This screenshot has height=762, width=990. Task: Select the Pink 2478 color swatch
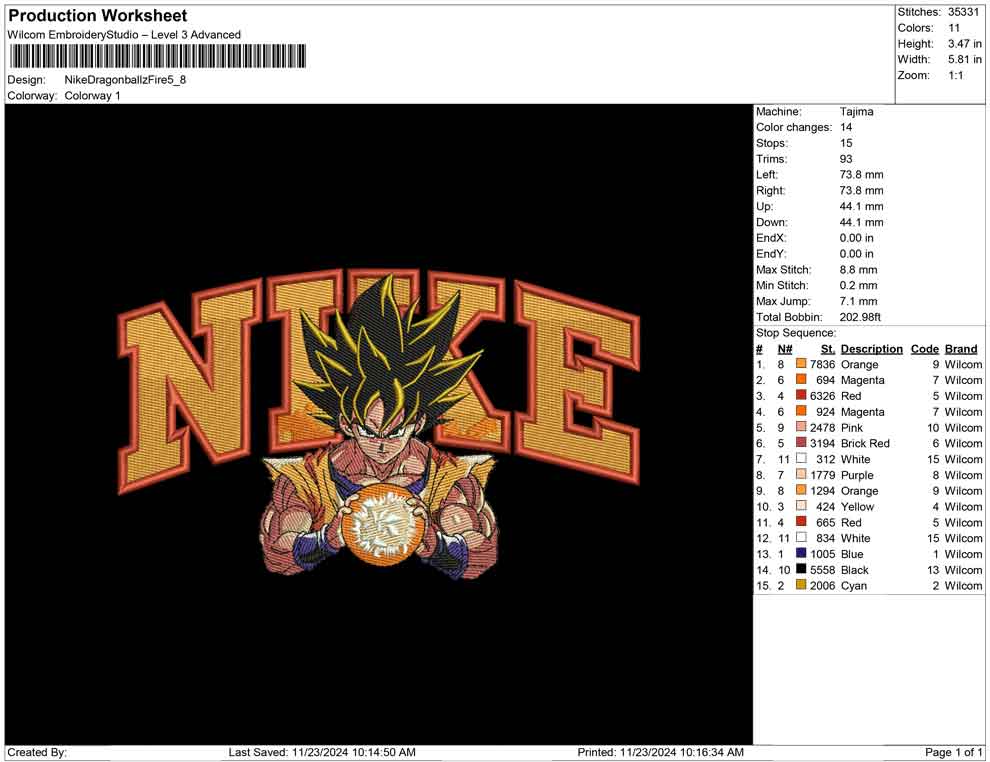(801, 427)
